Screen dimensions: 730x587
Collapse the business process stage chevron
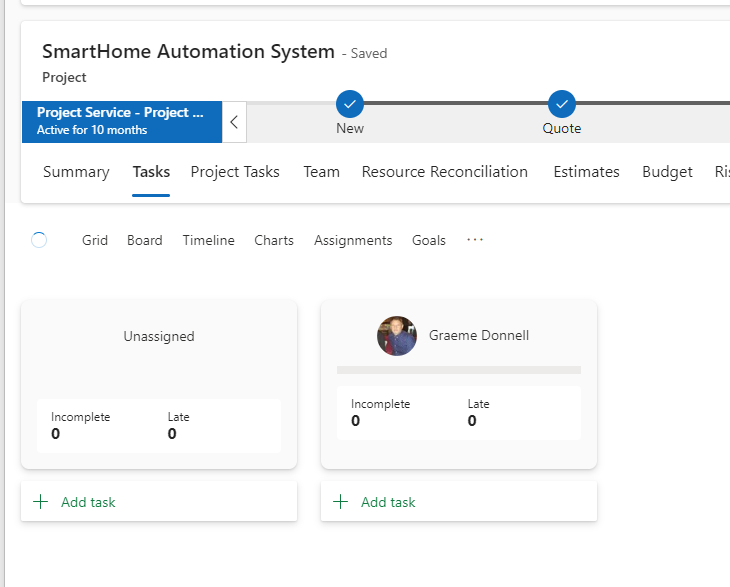[x=234, y=122]
